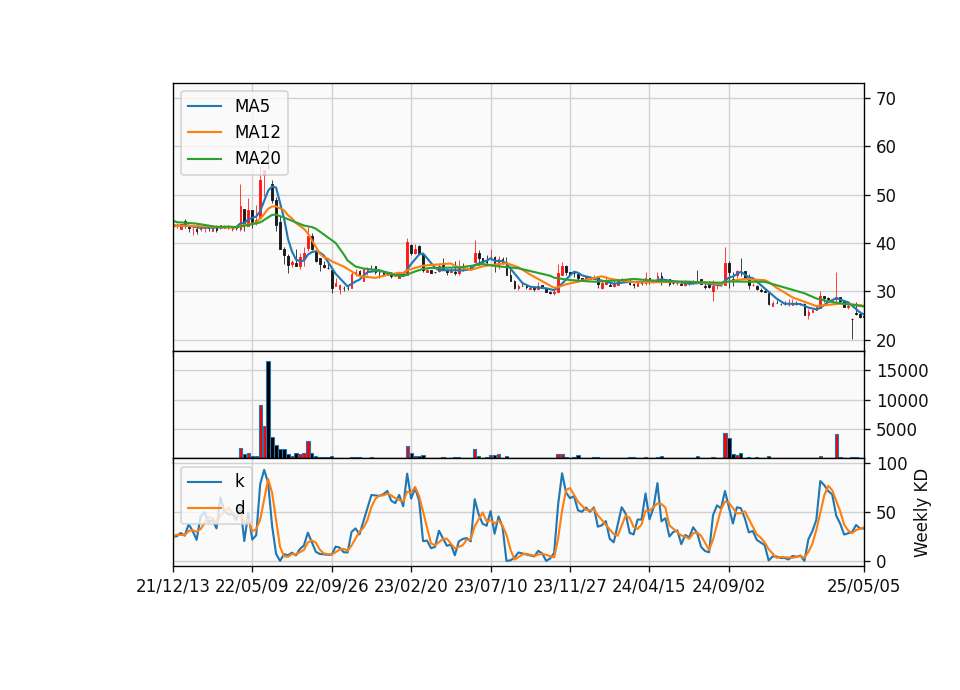This screenshot has height=690, width=960.
Task: Click the 22/09/26 date tick label
Action: 332,586
